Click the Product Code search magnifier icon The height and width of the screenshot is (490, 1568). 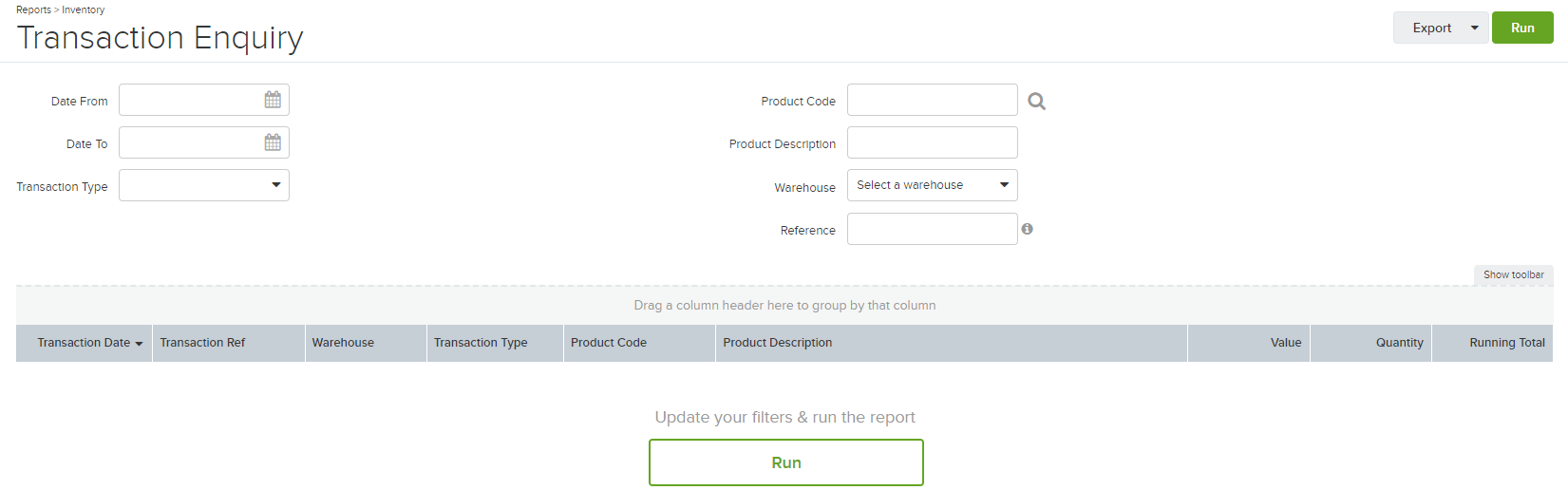pyautogui.click(x=1037, y=101)
